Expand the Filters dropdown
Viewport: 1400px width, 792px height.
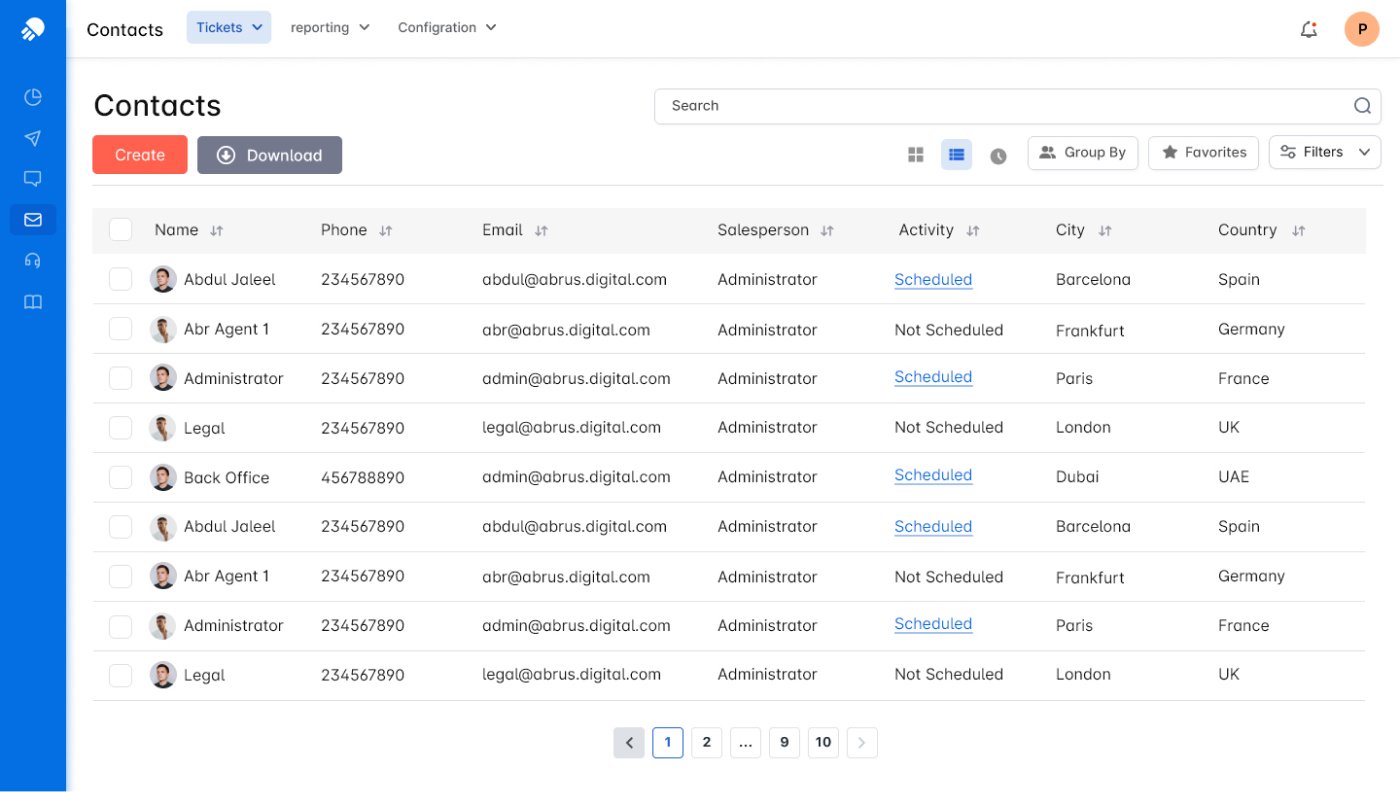1324,152
